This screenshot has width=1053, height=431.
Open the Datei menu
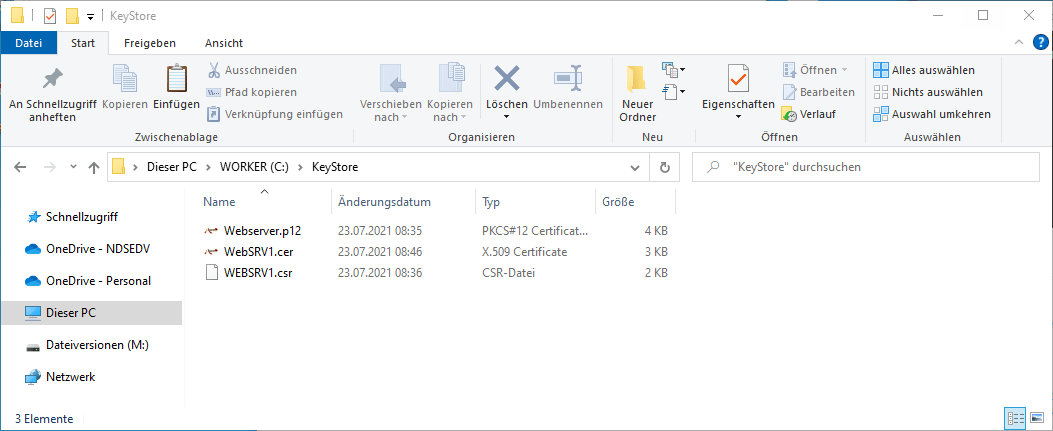point(29,43)
